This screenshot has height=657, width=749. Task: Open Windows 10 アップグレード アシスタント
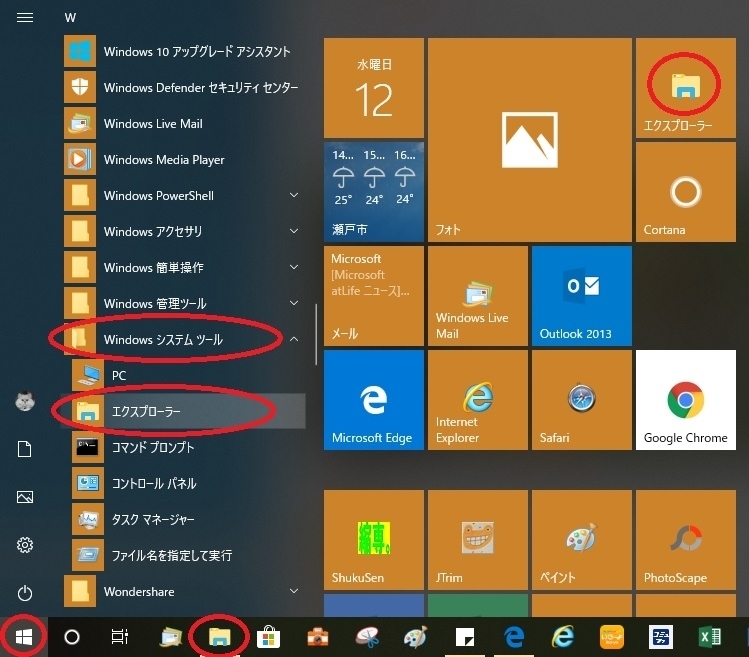tap(184, 52)
